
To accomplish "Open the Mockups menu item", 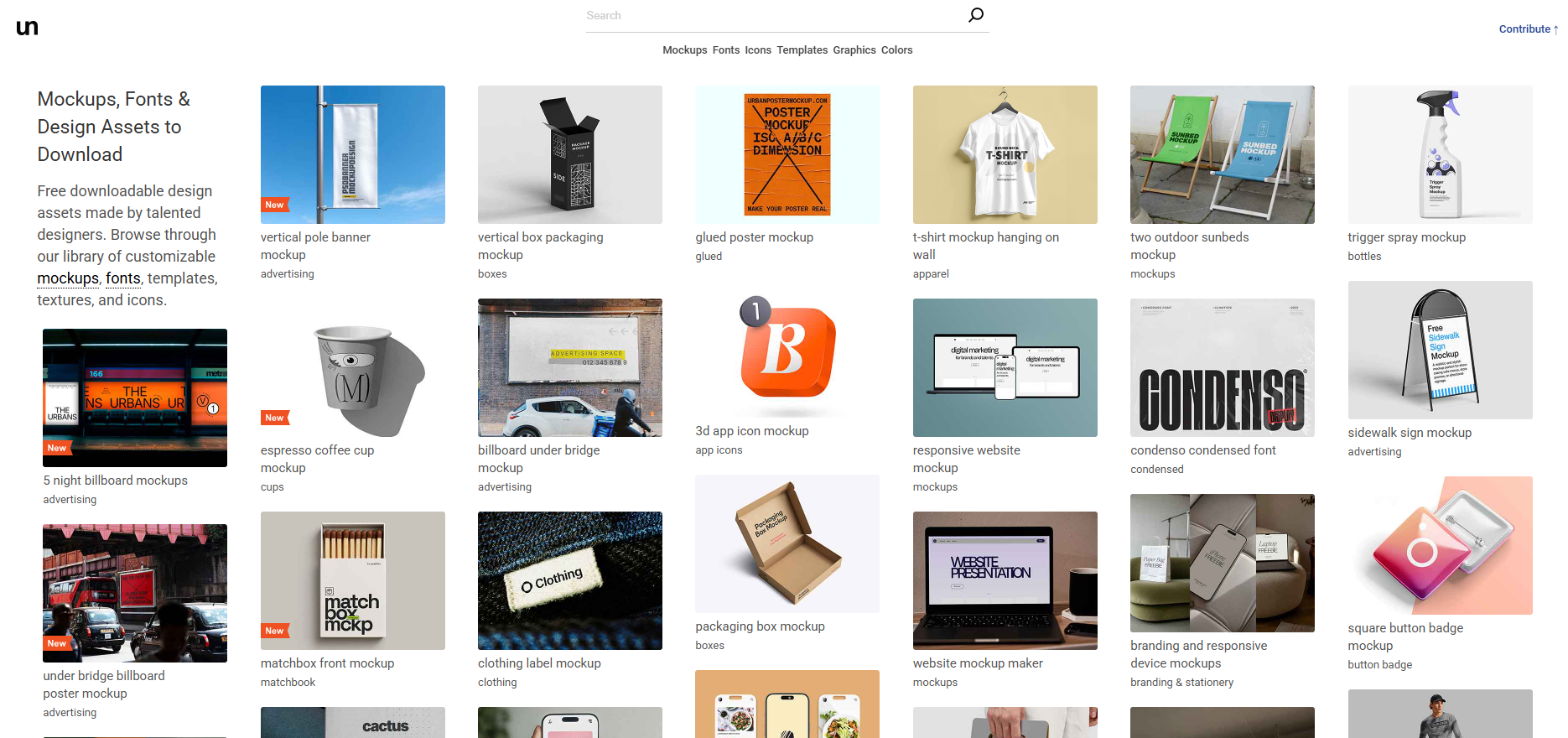I will pyautogui.click(x=685, y=50).
